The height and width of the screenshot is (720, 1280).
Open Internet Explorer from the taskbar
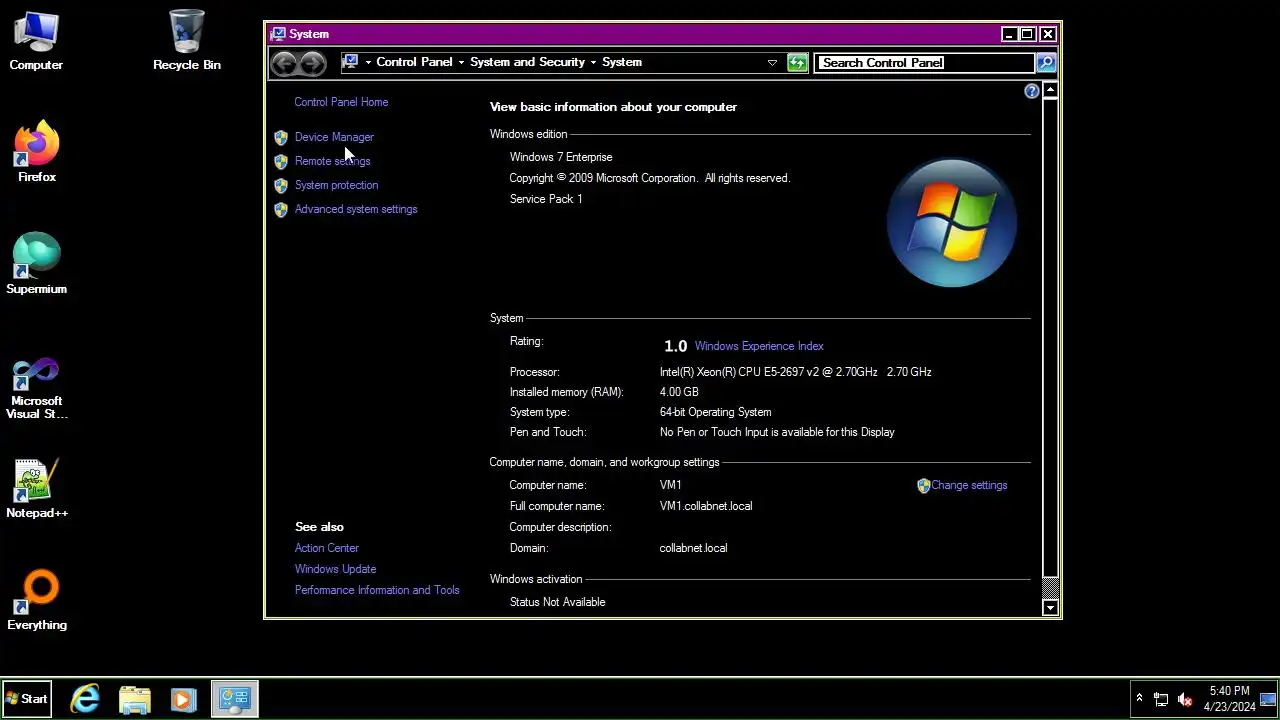pos(85,699)
